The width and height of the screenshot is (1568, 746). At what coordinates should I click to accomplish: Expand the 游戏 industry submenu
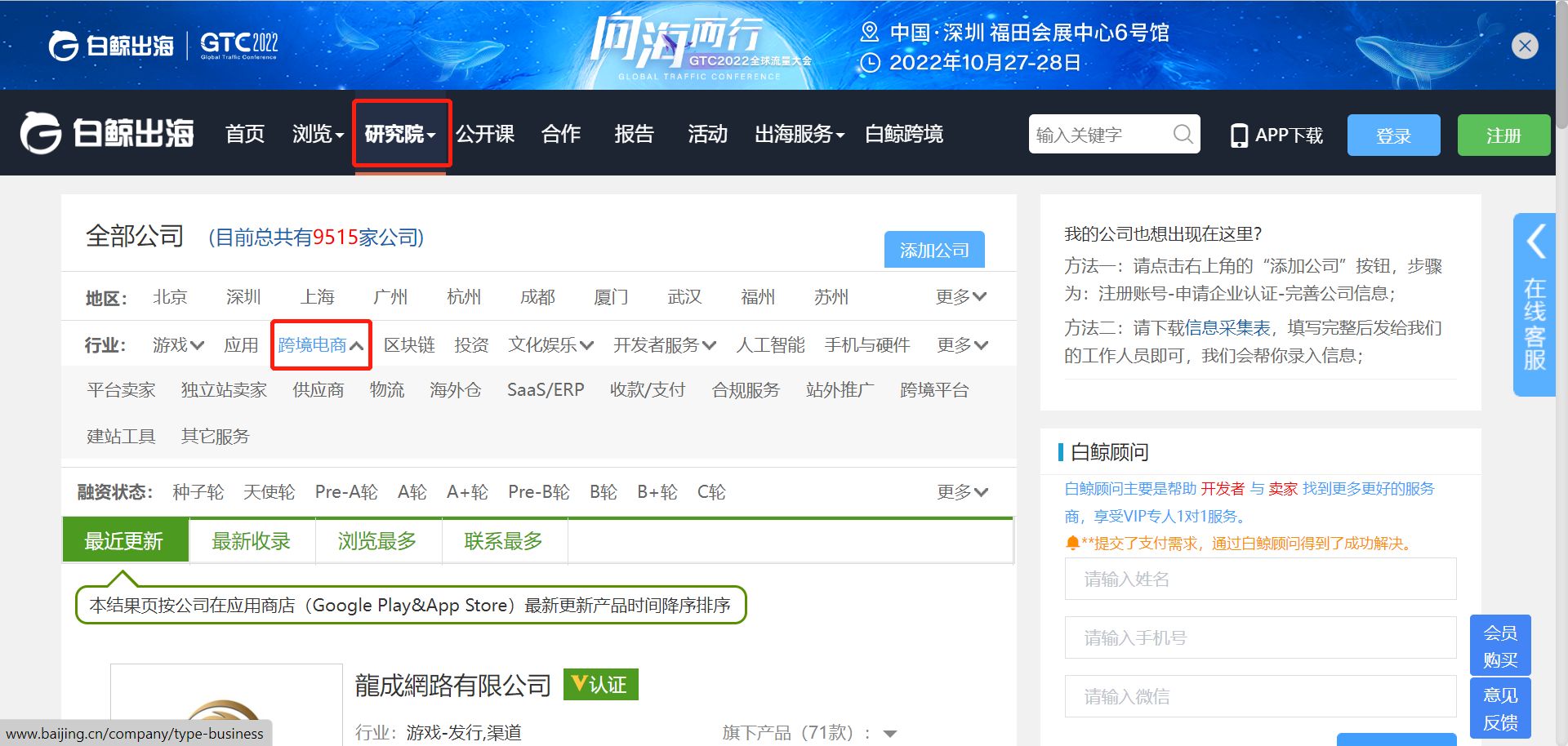[x=178, y=345]
